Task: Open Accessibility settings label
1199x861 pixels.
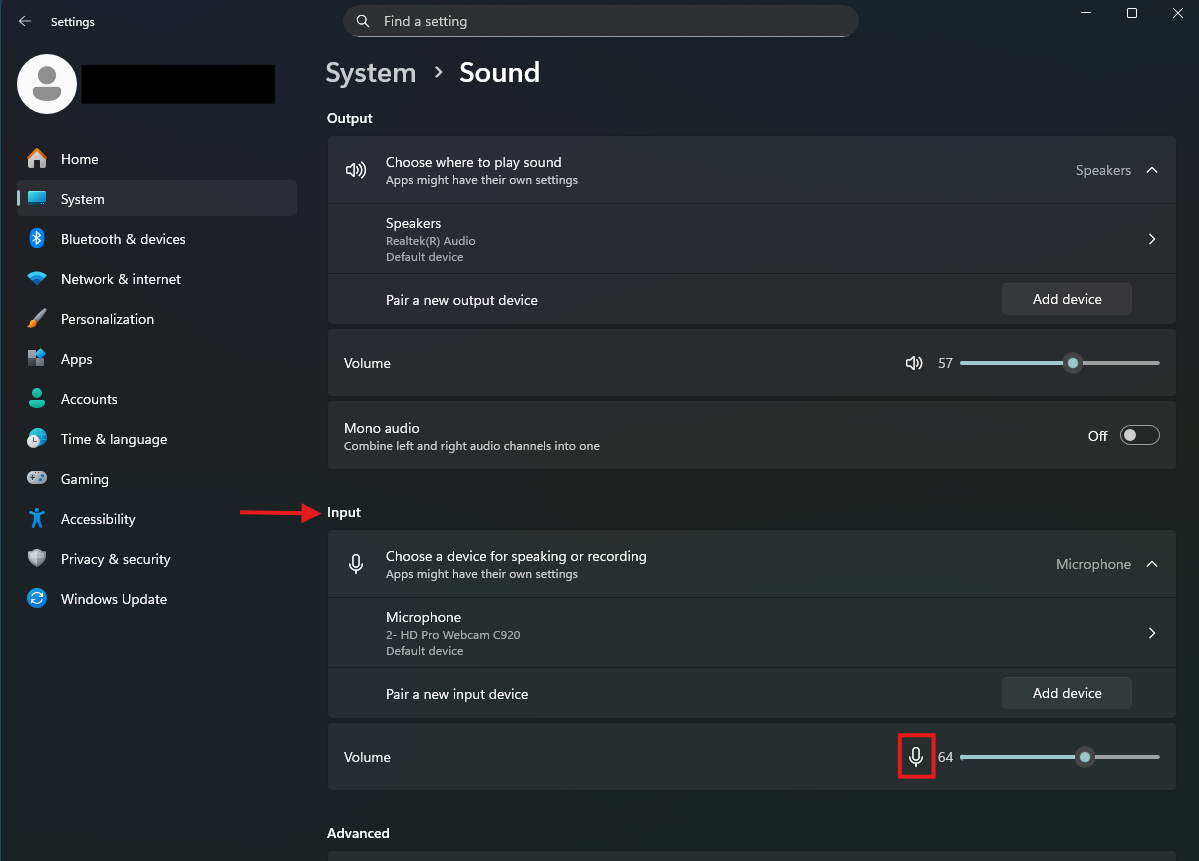Action: click(x=98, y=519)
